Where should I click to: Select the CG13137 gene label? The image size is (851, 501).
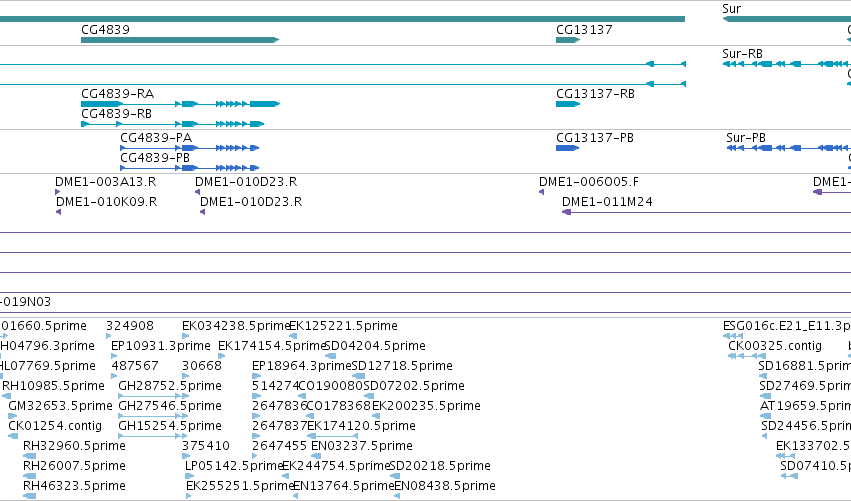point(584,29)
